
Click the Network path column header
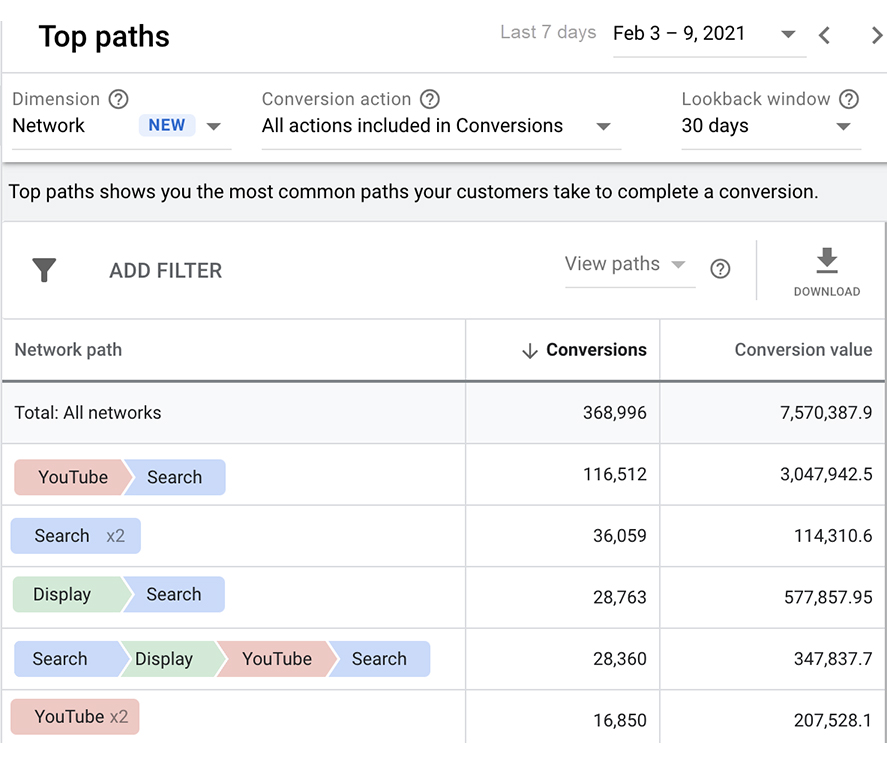[68, 350]
